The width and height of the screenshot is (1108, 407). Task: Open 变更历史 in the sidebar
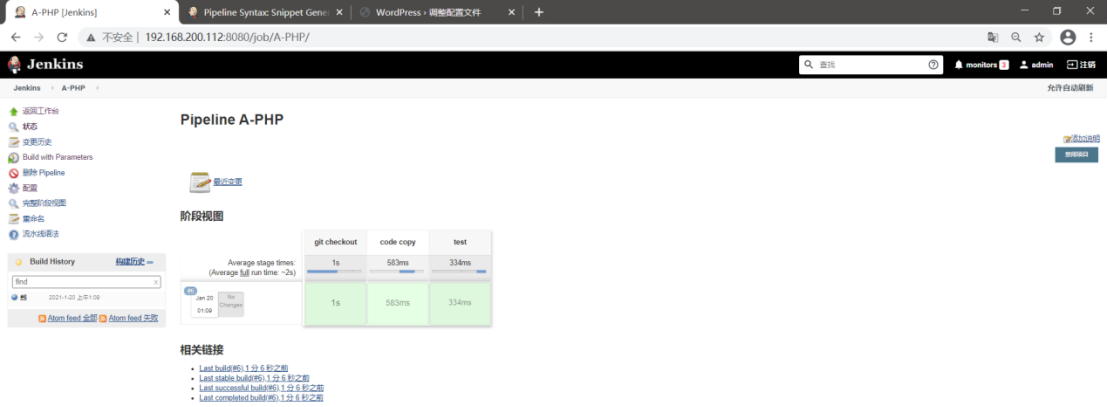[37, 142]
